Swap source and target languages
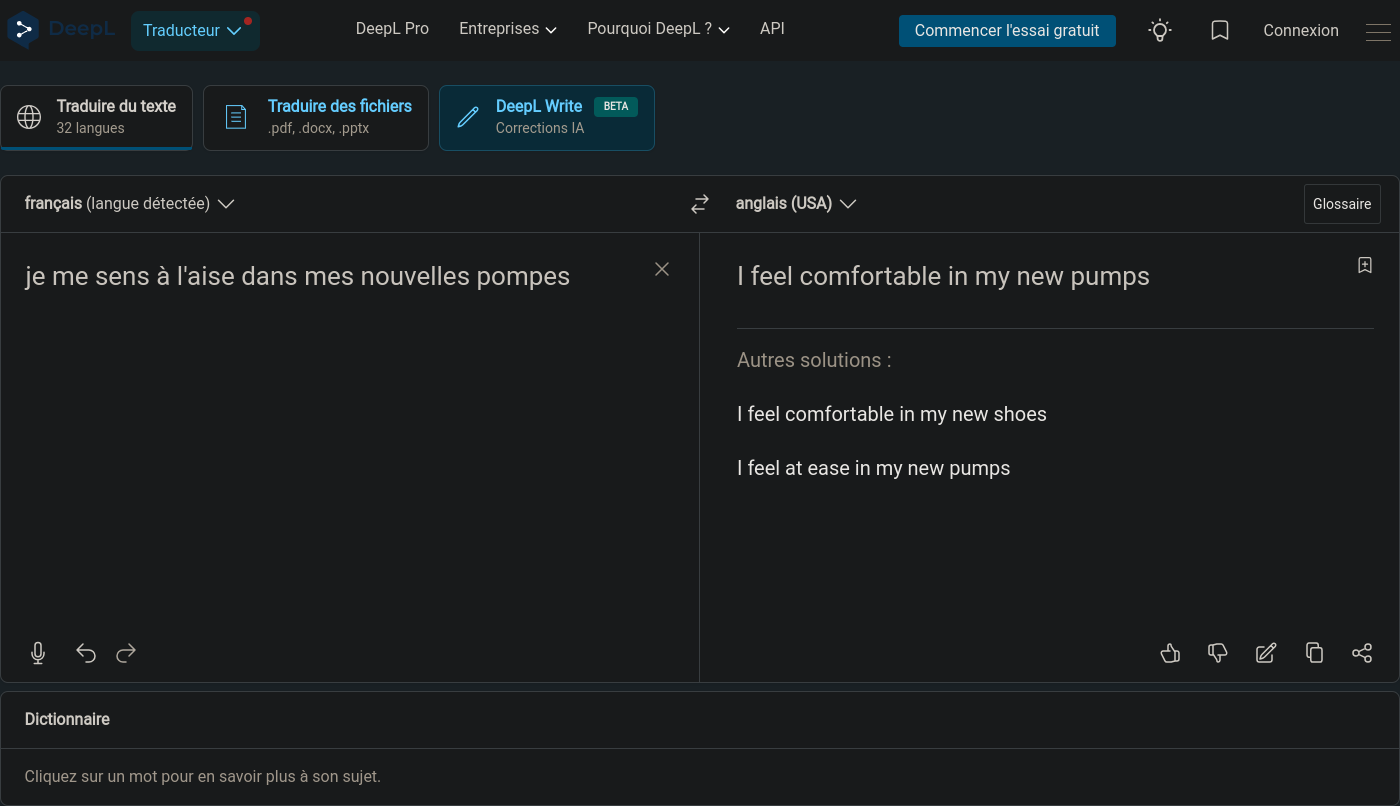1400x806 pixels. pyautogui.click(x=700, y=204)
